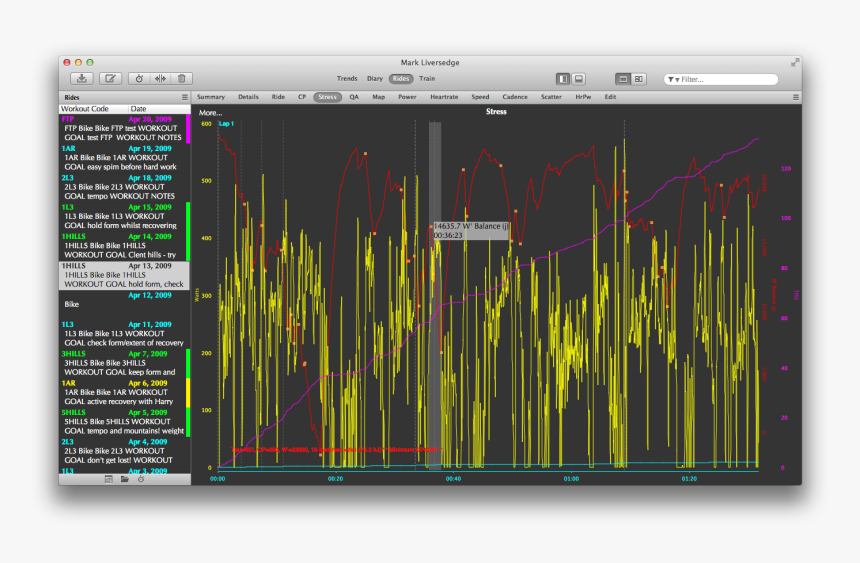Open the chart bar menu icon at right

pos(796,97)
